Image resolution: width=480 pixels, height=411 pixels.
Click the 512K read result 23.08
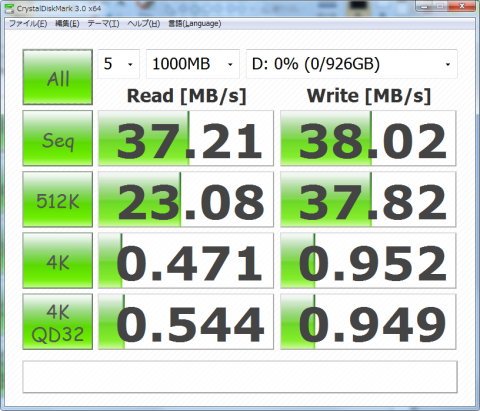coord(186,199)
